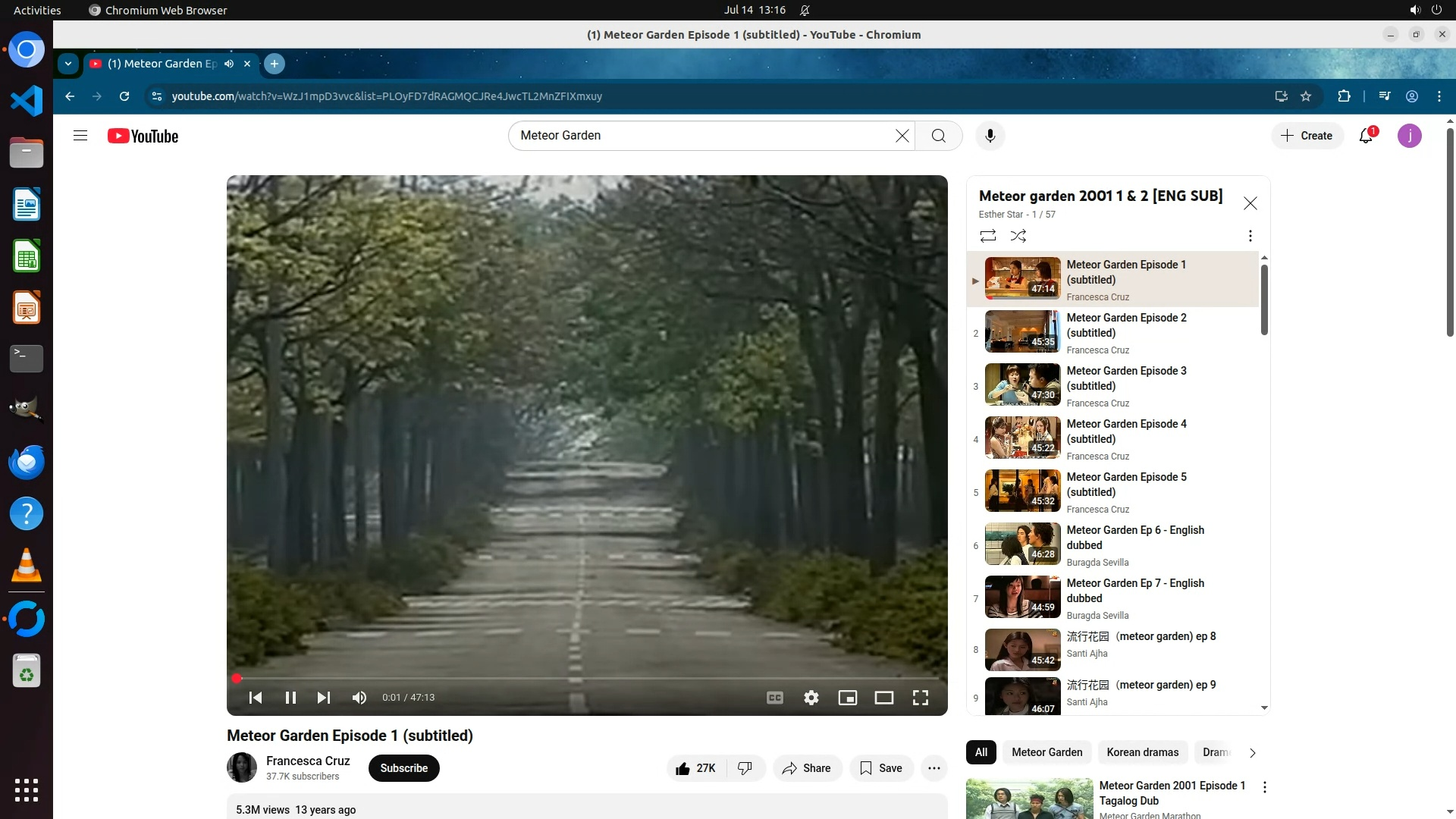Enable miniplayer mode
Screen dimensions: 1456x819
click(x=847, y=698)
